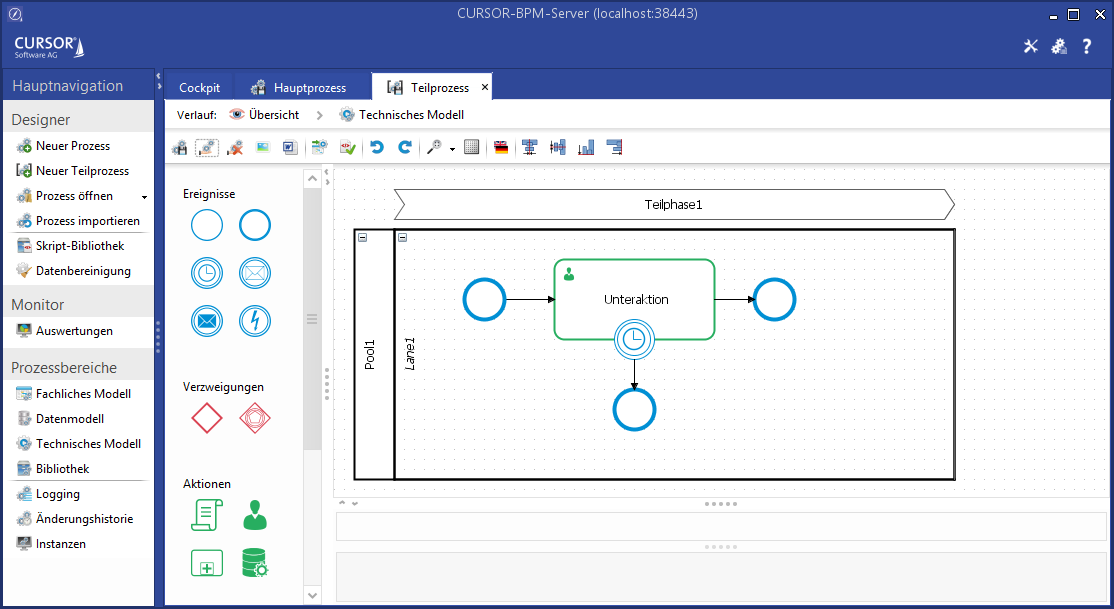Open the zoom magnifier dropdown arrow
Screen dimensions: 1114x609
click(452, 149)
